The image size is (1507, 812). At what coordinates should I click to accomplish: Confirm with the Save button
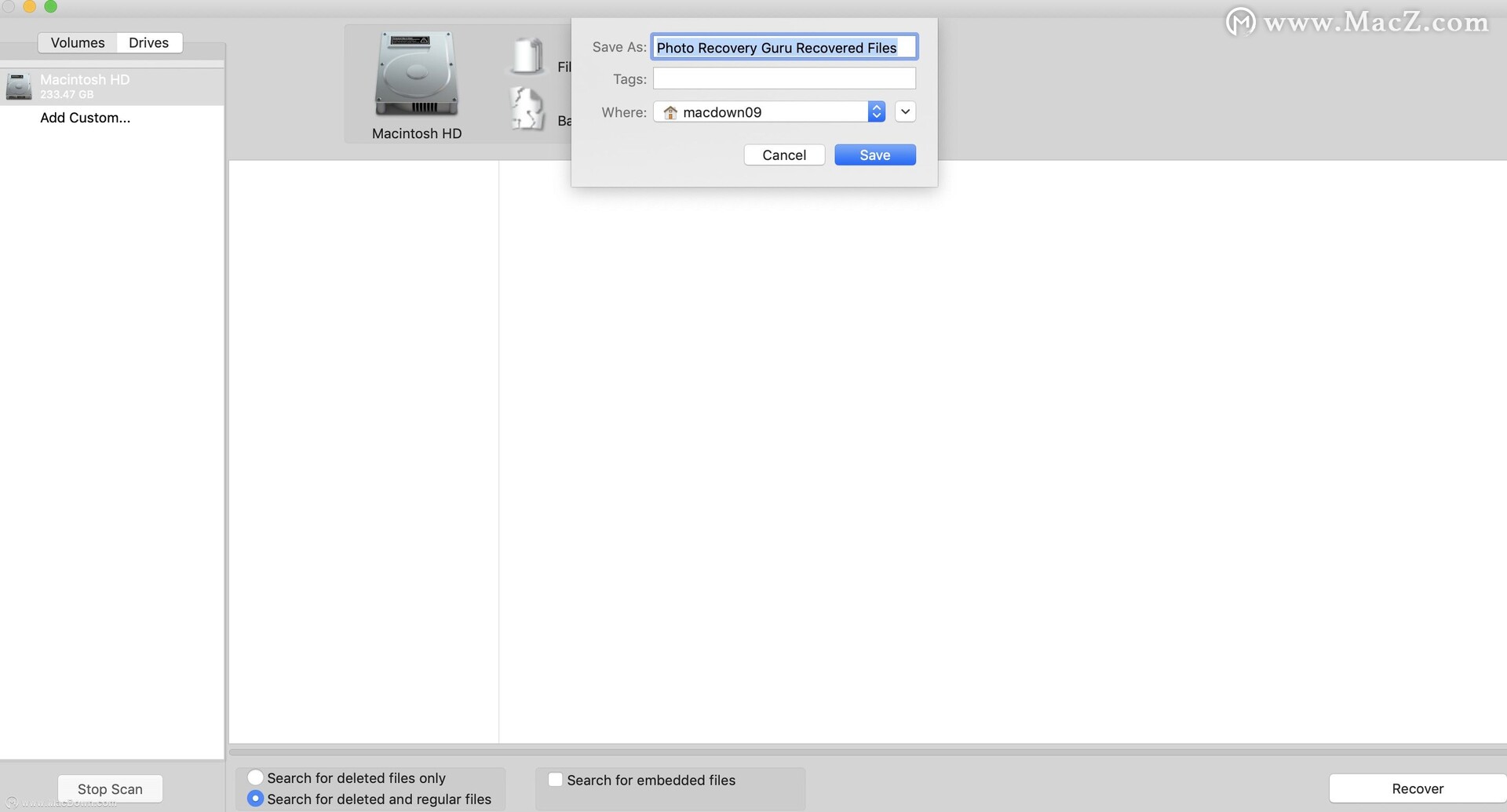pyautogui.click(x=875, y=155)
